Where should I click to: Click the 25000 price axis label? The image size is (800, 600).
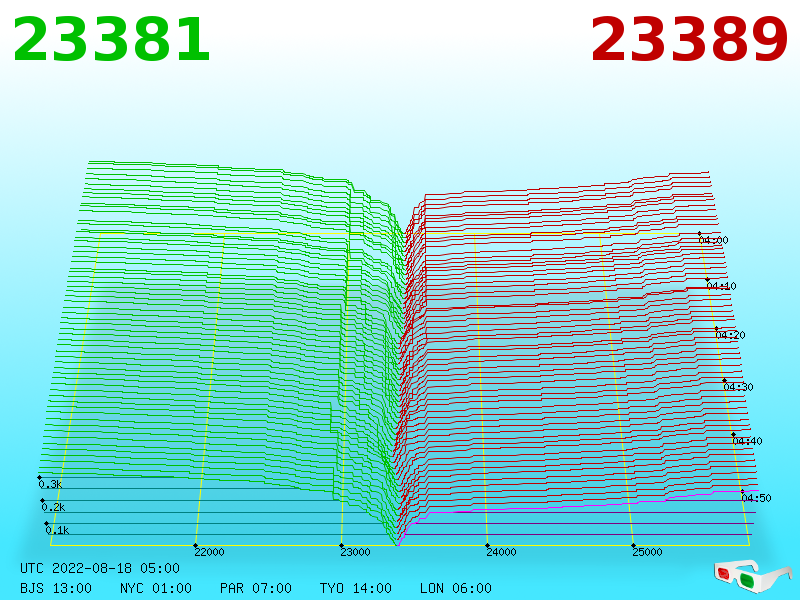647,552
